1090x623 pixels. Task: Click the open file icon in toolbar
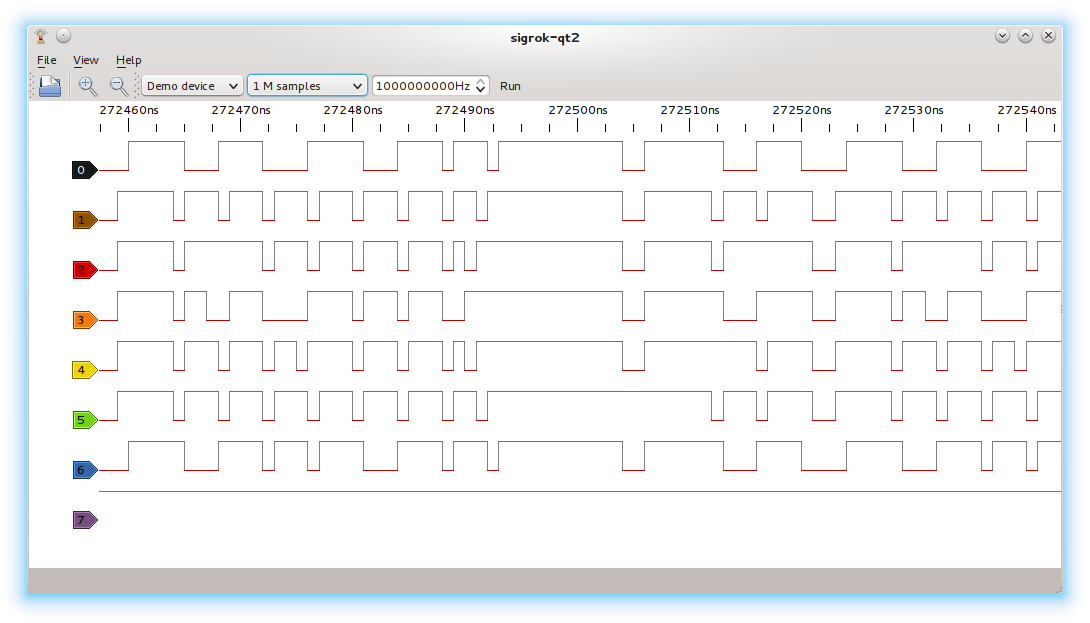tap(50, 86)
